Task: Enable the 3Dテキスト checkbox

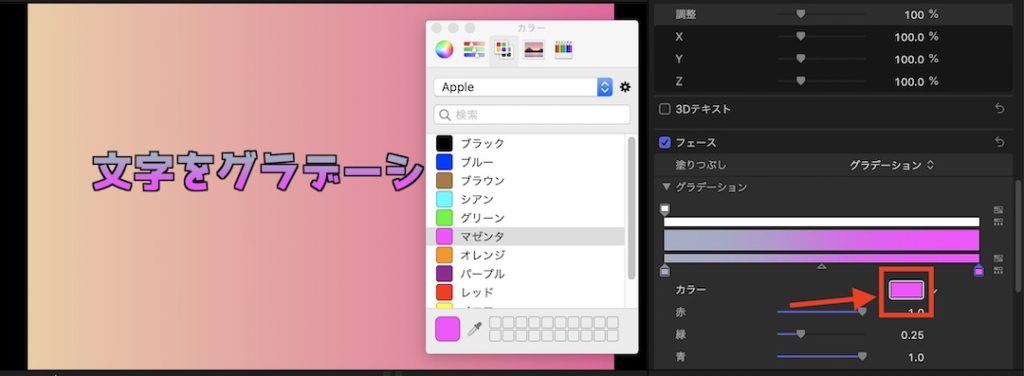Action: tap(664, 109)
